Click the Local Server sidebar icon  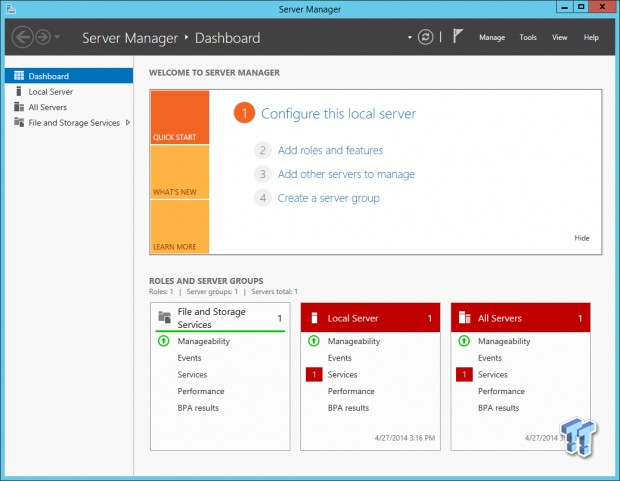pos(19,91)
